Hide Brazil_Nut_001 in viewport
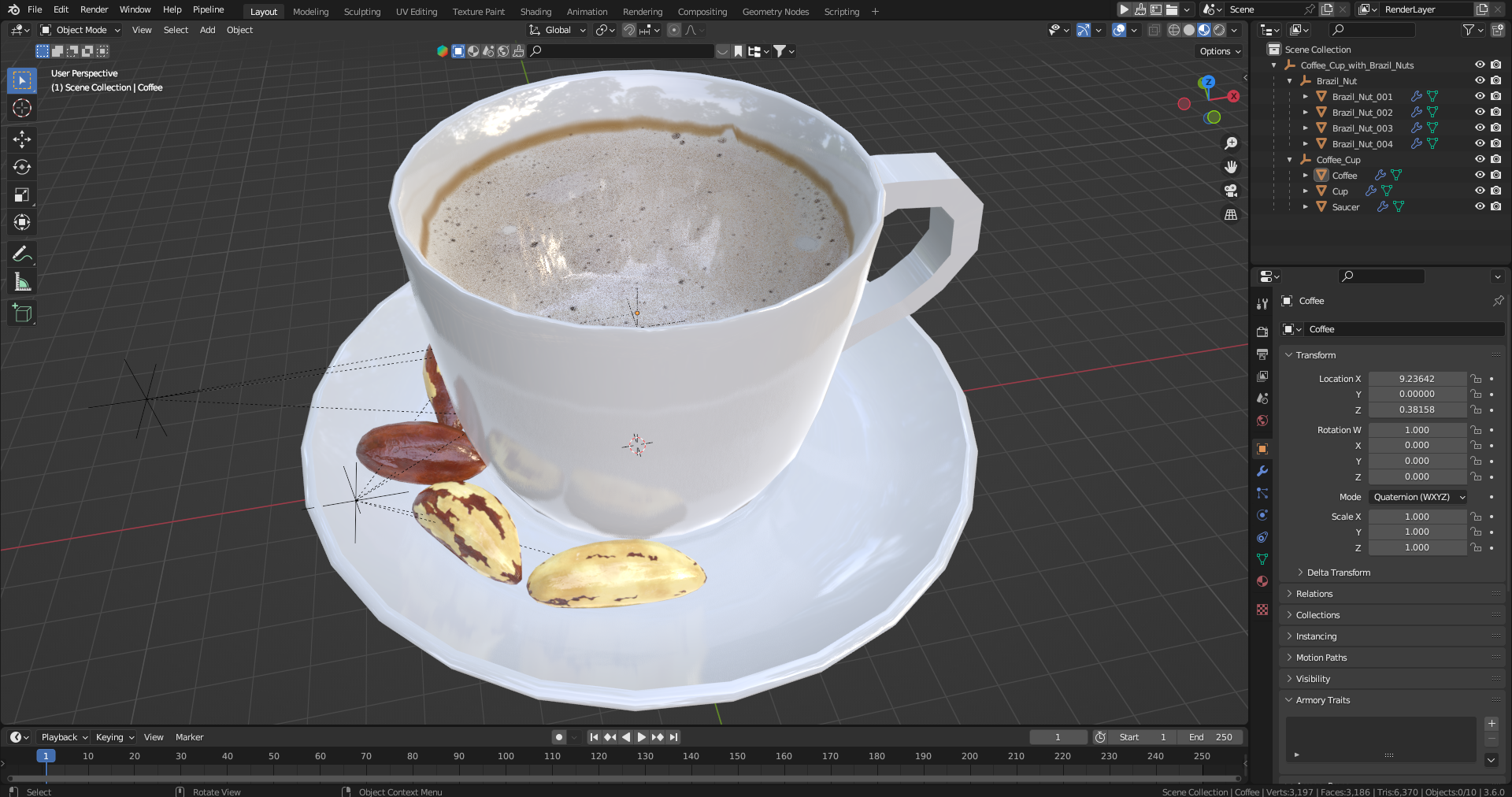Viewport: 1512px width, 797px height. (1480, 96)
